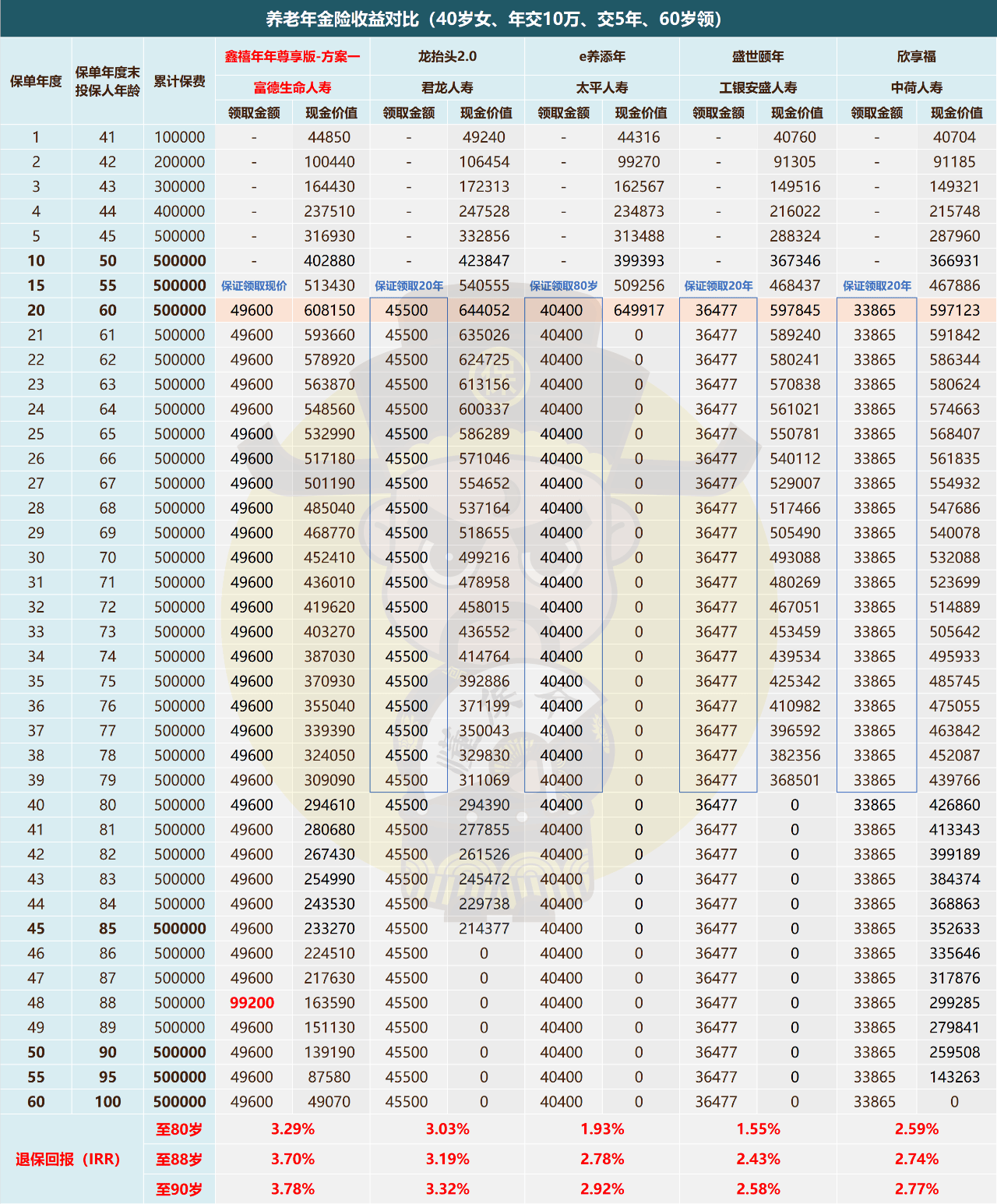Click the IRR value 3.29%
Image resolution: width=997 pixels, height=1204 pixels.
[x=293, y=1129]
